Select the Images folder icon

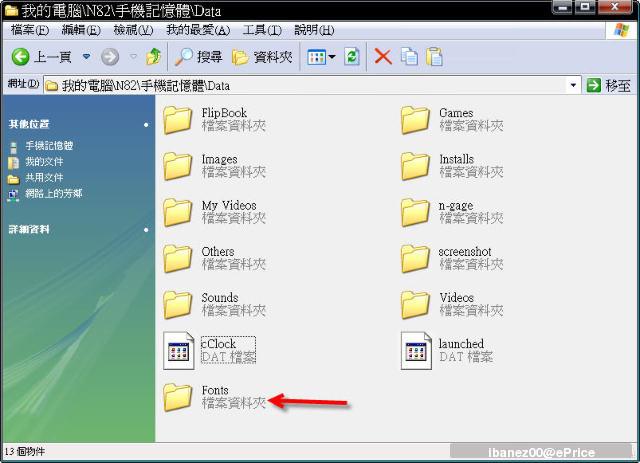coord(178,166)
